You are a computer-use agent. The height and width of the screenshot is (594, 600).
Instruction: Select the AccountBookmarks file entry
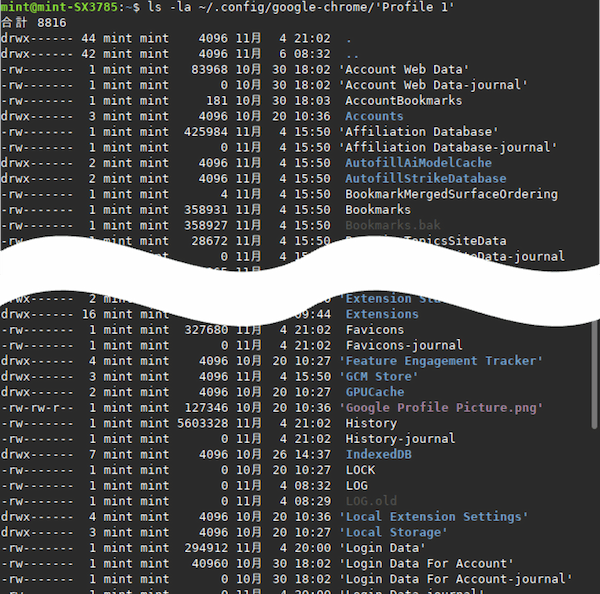[403, 100]
